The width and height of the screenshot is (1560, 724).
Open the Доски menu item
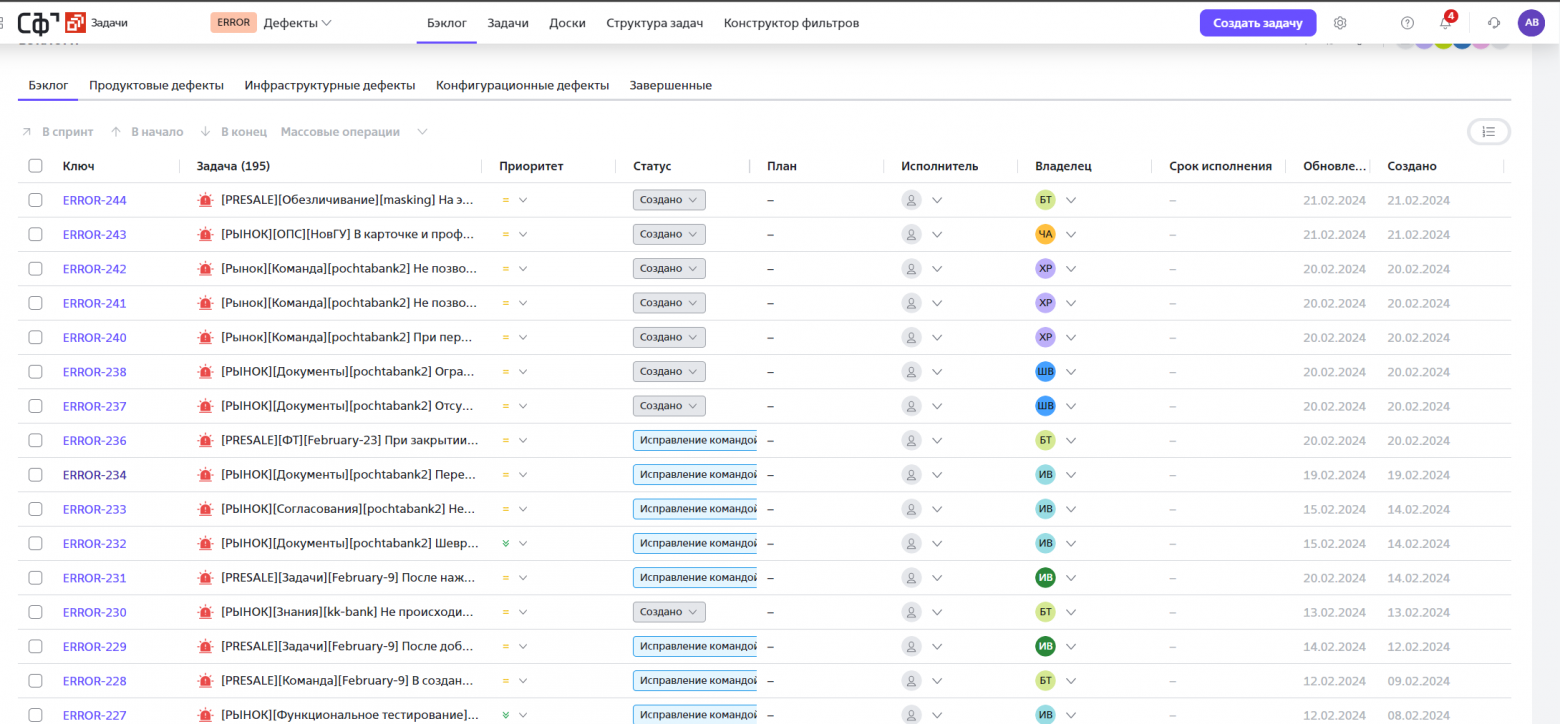pyautogui.click(x=567, y=23)
